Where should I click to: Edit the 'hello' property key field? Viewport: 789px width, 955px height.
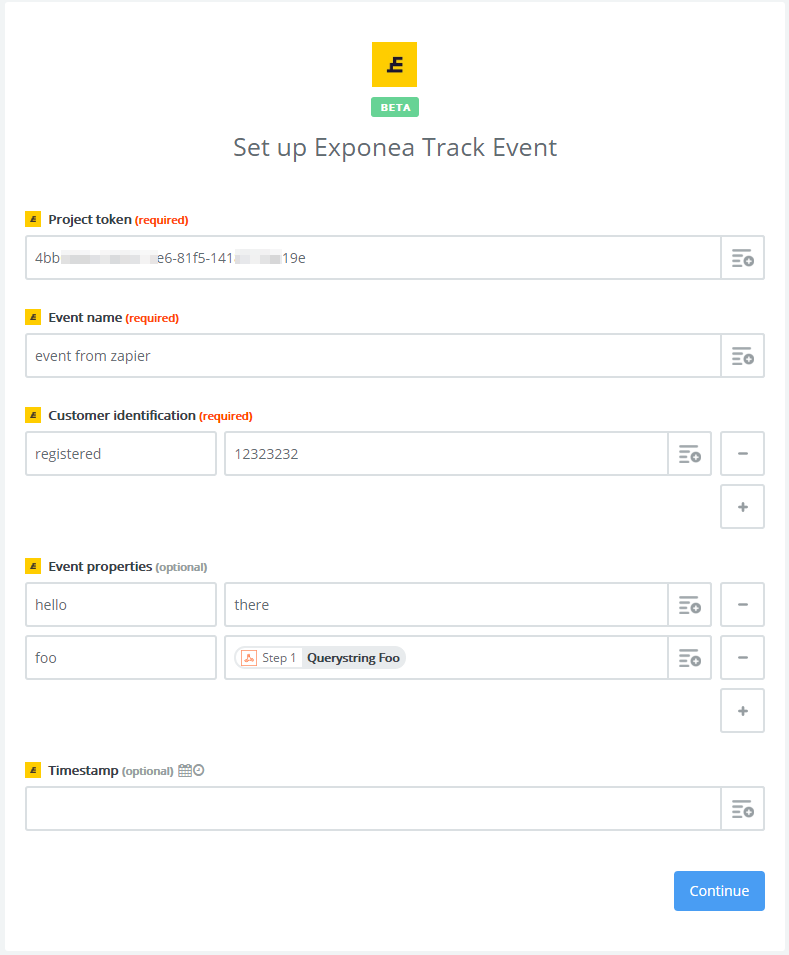tap(121, 605)
